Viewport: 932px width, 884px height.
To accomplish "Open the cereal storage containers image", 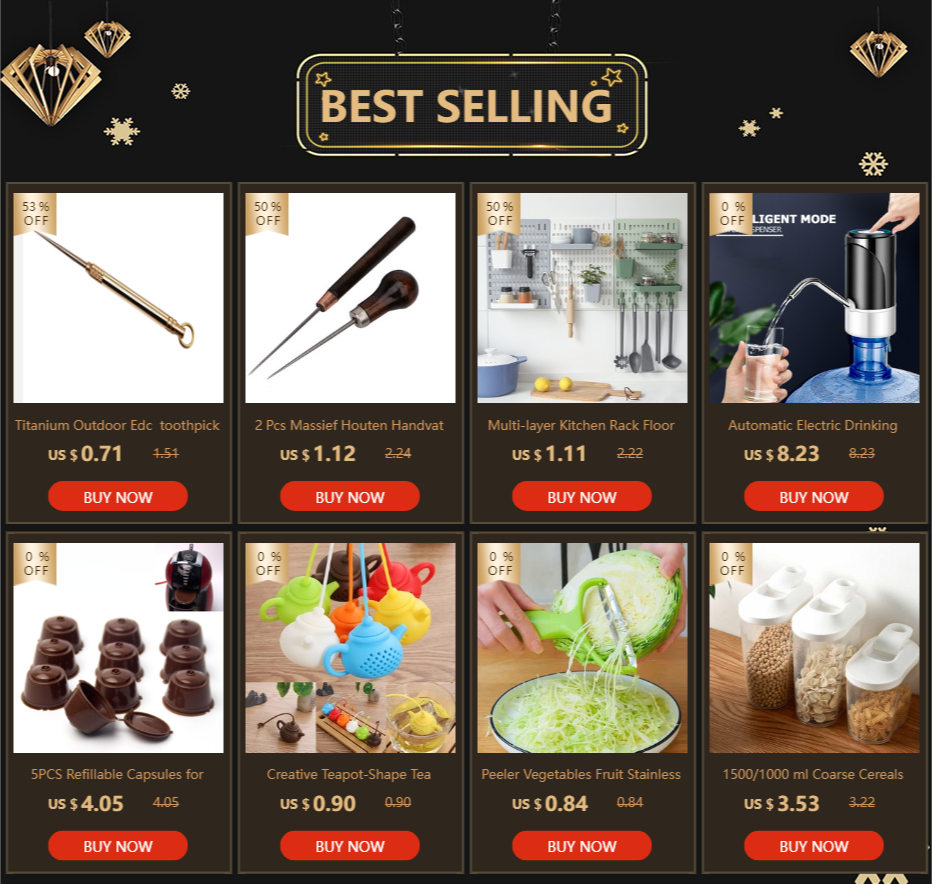I will 814,648.
